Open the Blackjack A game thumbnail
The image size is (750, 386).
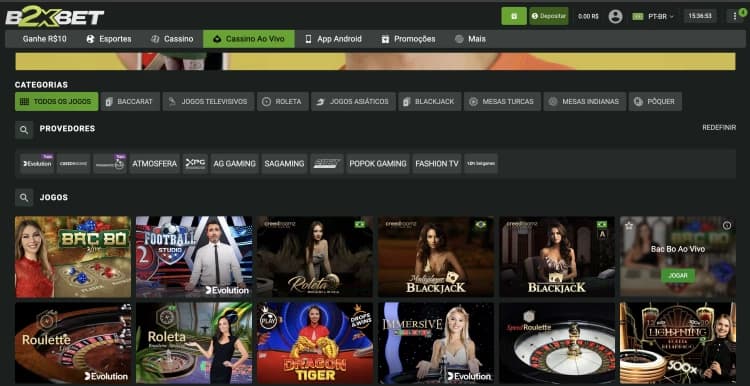tap(557, 257)
